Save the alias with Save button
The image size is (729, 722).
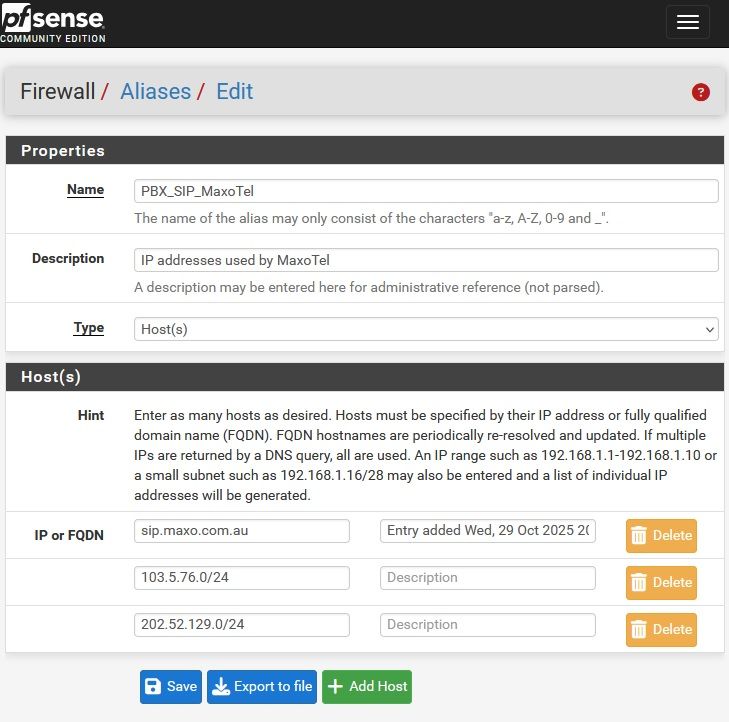[171, 686]
